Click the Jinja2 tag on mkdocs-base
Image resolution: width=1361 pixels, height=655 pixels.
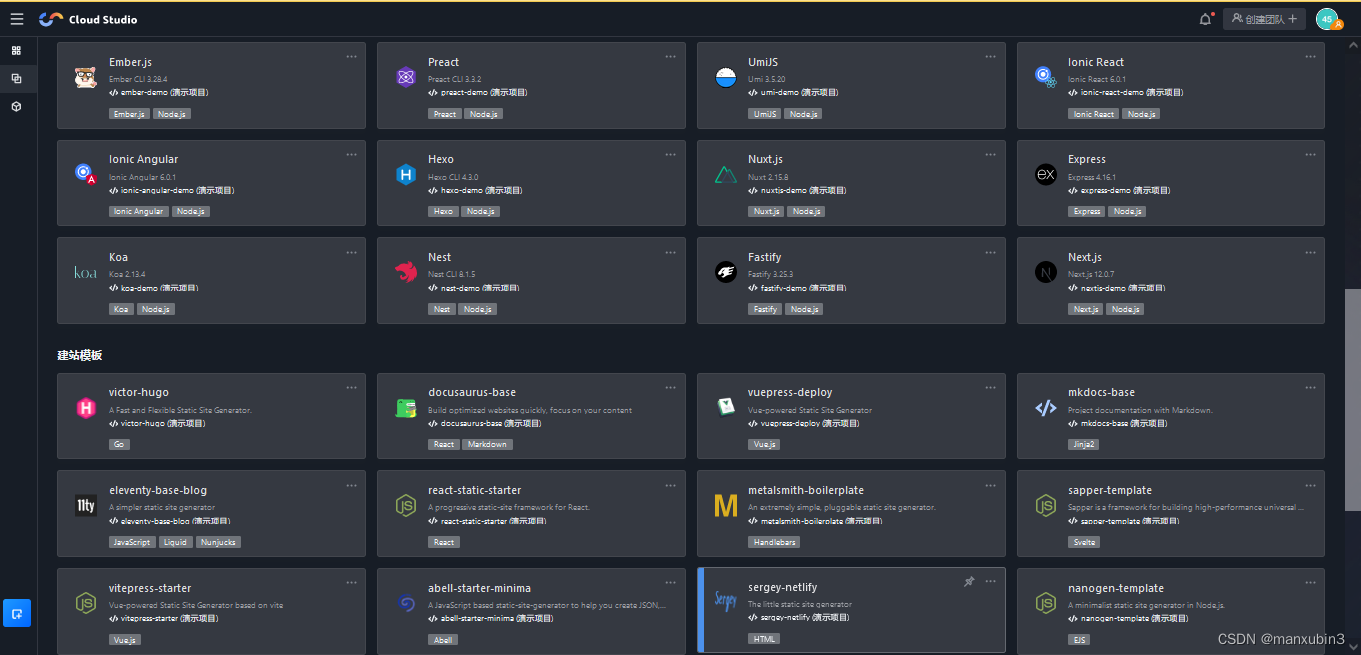(x=1083, y=444)
